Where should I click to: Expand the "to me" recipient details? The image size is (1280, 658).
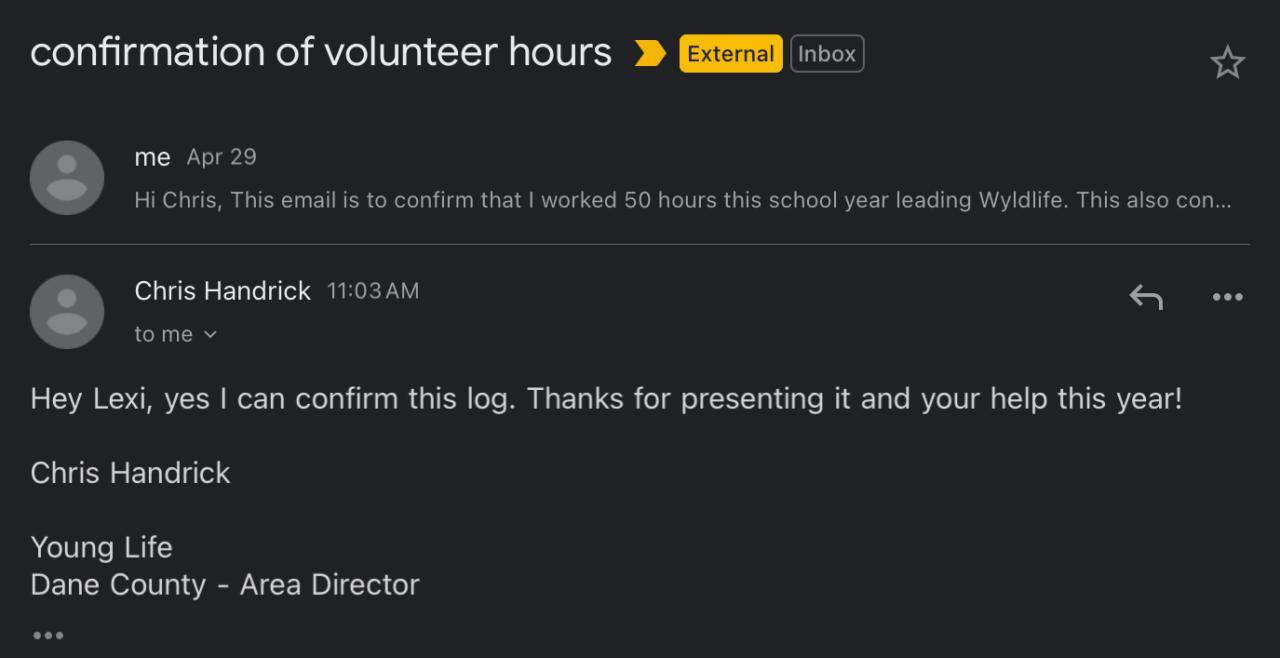(176, 335)
